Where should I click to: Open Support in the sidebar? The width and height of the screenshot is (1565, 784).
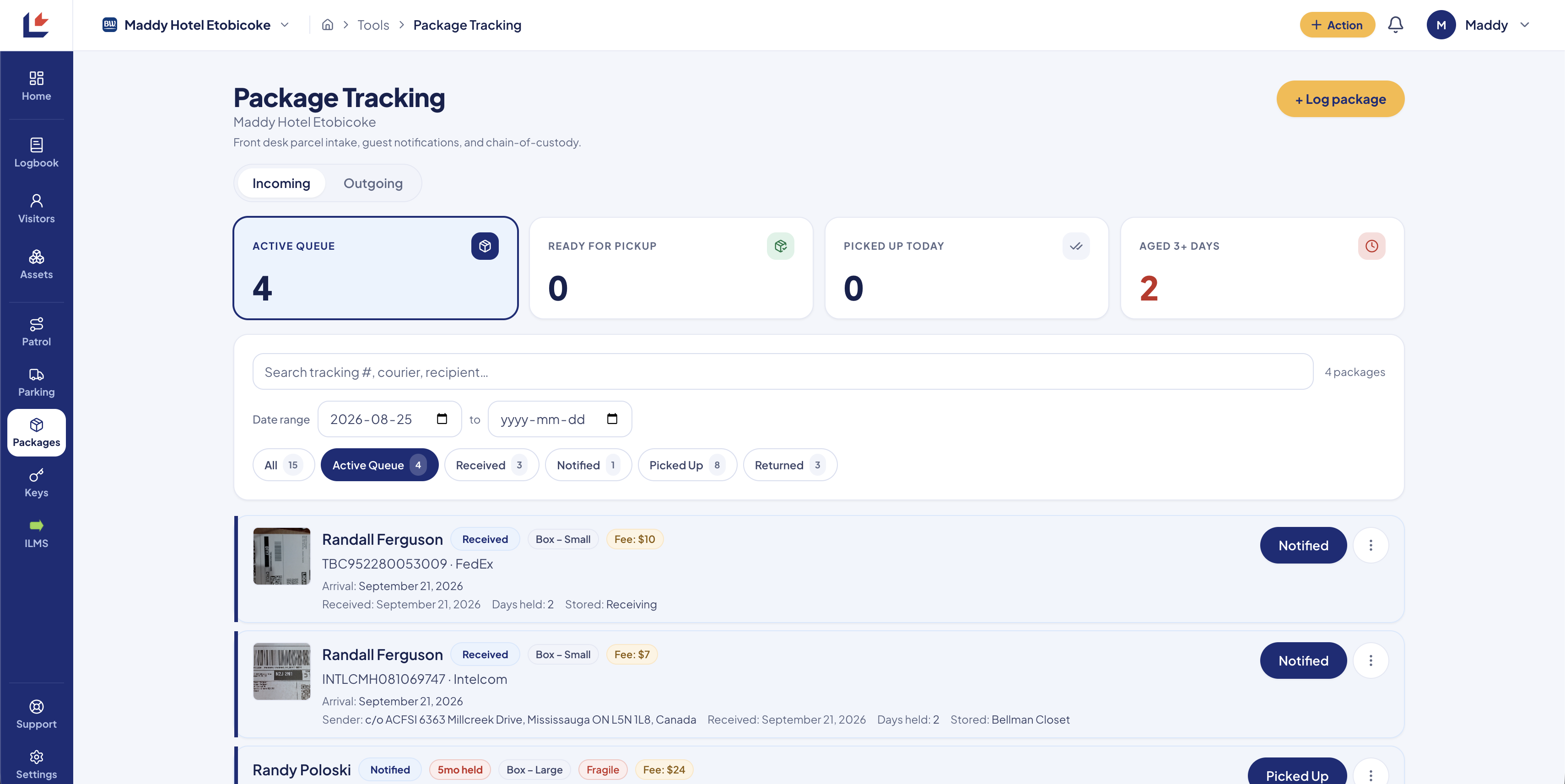point(37,714)
